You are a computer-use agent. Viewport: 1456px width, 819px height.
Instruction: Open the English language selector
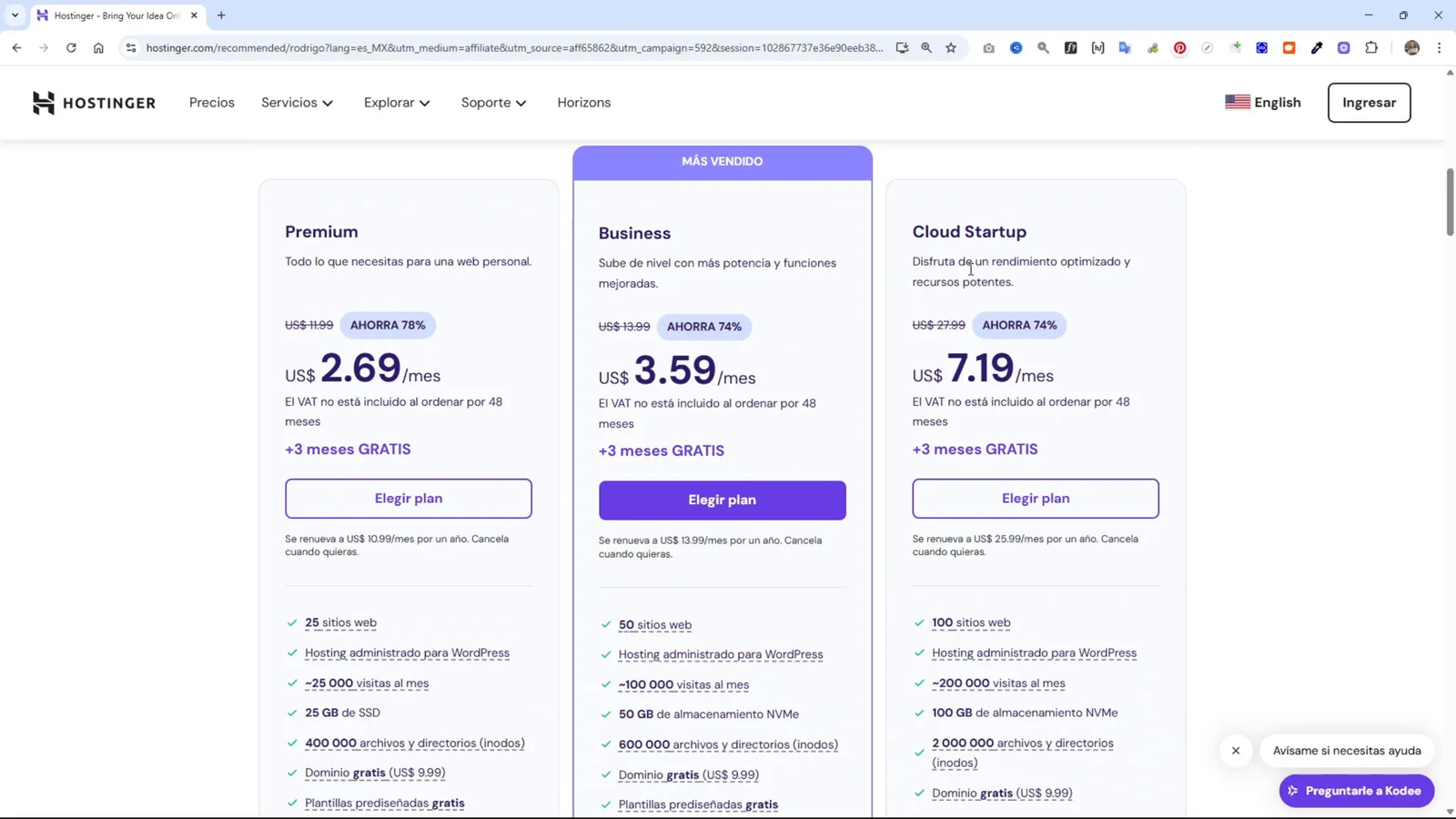pyautogui.click(x=1263, y=102)
